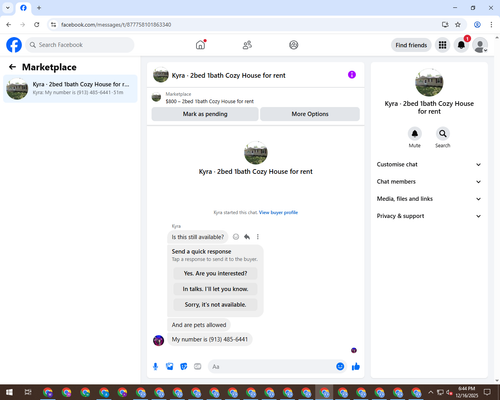
Task: Reload the page in browser toolbar
Action: pyautogui.click(x=37, y=25)
